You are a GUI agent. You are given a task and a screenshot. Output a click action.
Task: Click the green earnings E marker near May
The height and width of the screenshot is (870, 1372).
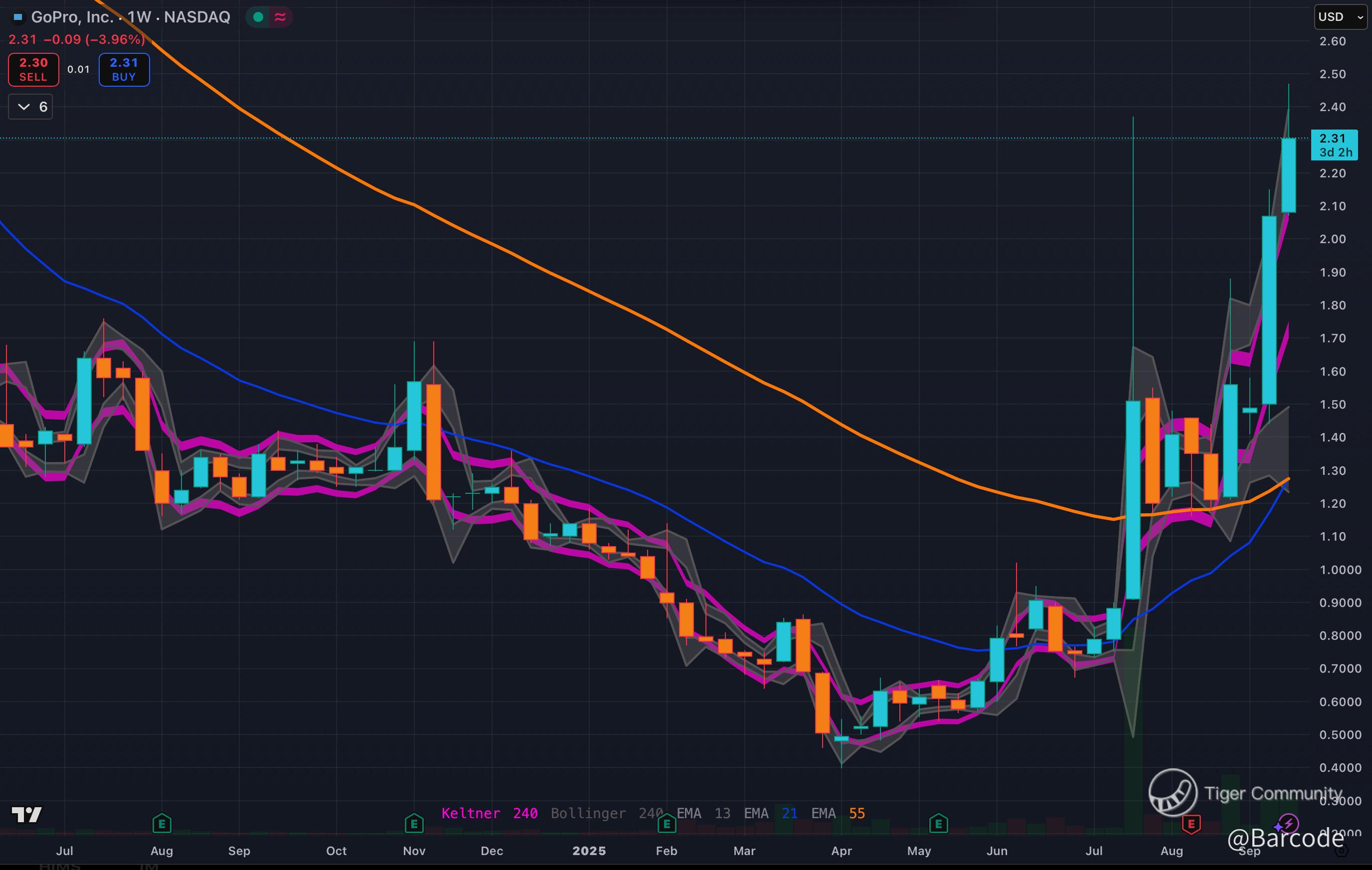click(x=938, y=823)
